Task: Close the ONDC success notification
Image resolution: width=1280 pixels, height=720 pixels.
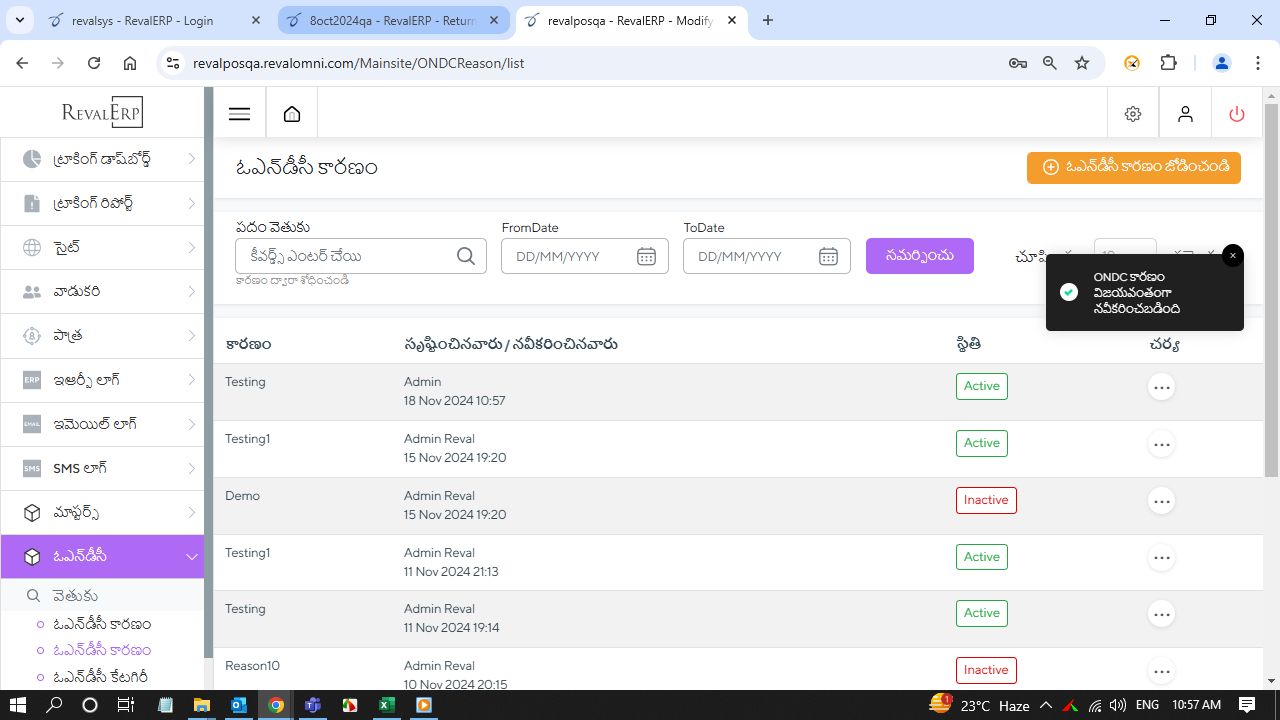Action: pyautogui.click(x=1232, y=256)
